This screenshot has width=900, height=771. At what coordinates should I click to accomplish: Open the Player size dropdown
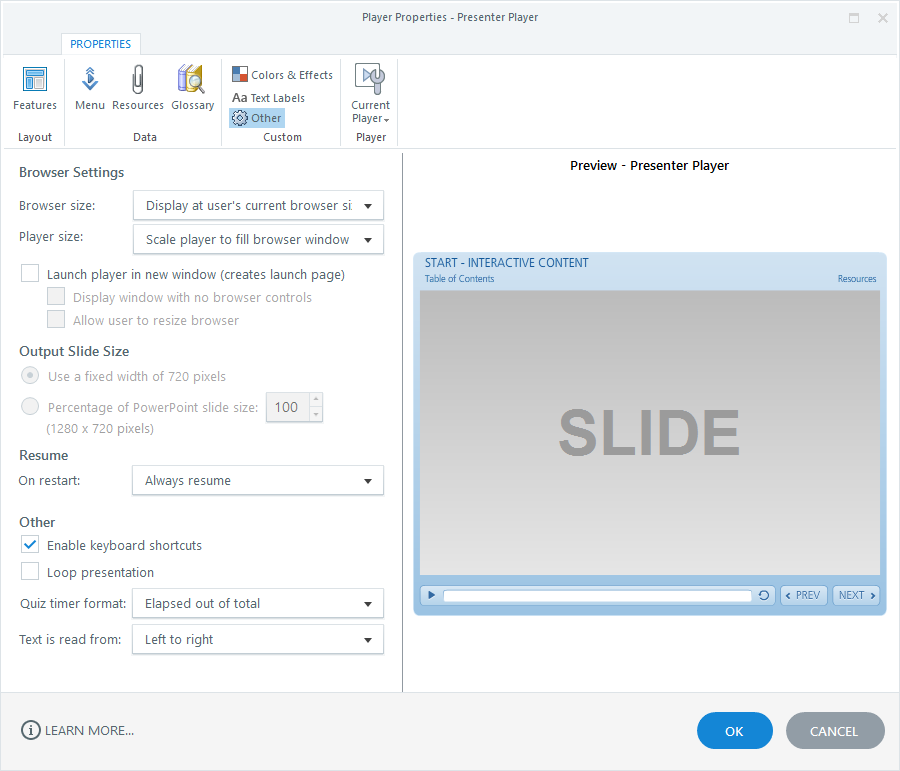[258, 239]
